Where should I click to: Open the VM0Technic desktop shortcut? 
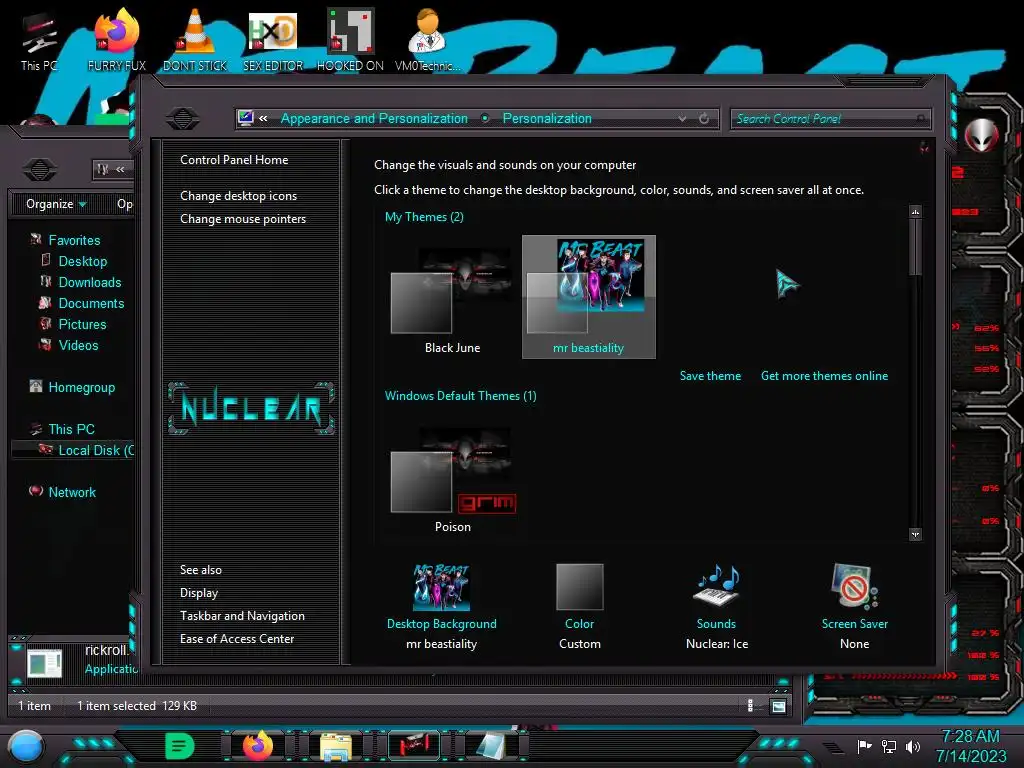tap(428, 40)
